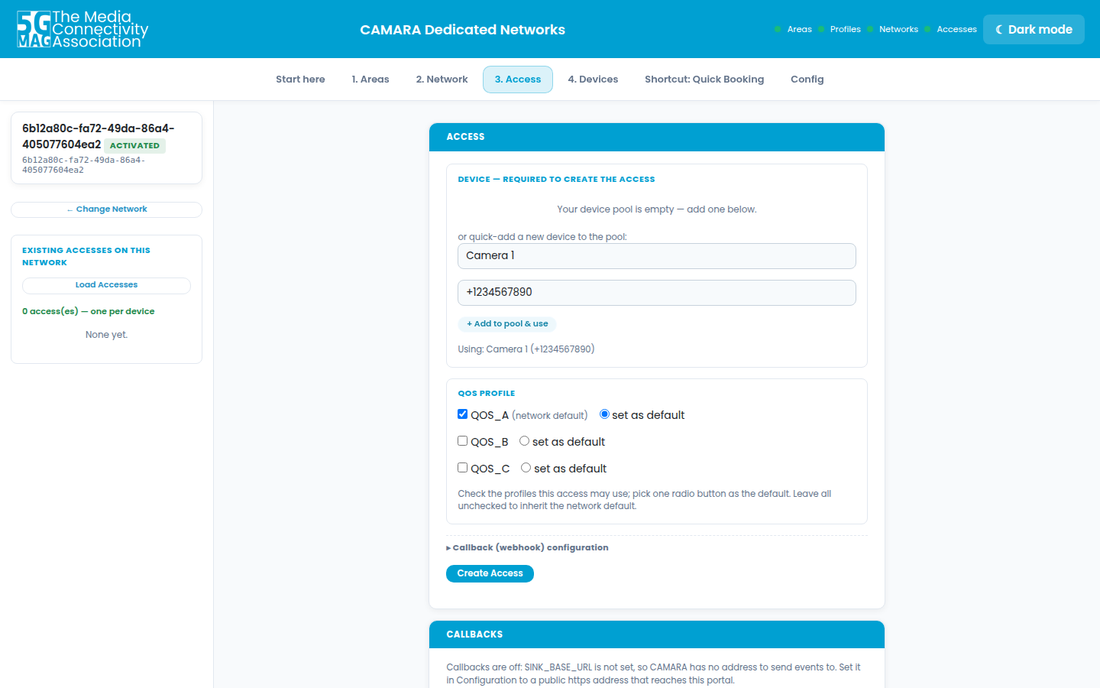Set QOS_B as default radio button

[524, 441]
